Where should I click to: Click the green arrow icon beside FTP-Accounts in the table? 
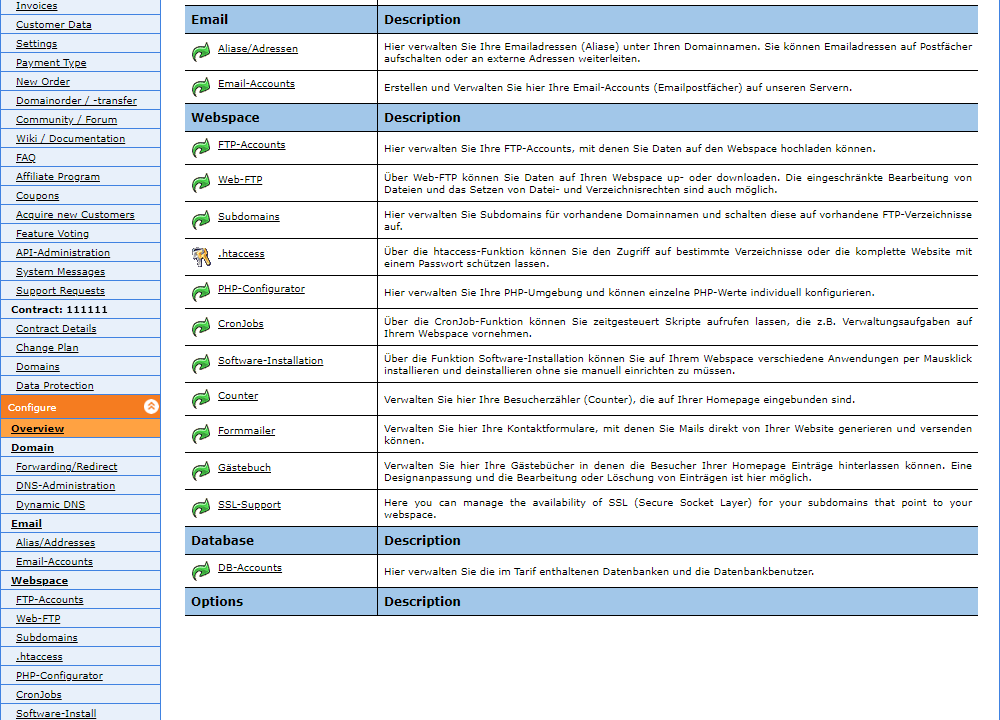pyautogui.click(x=201, y=148)
